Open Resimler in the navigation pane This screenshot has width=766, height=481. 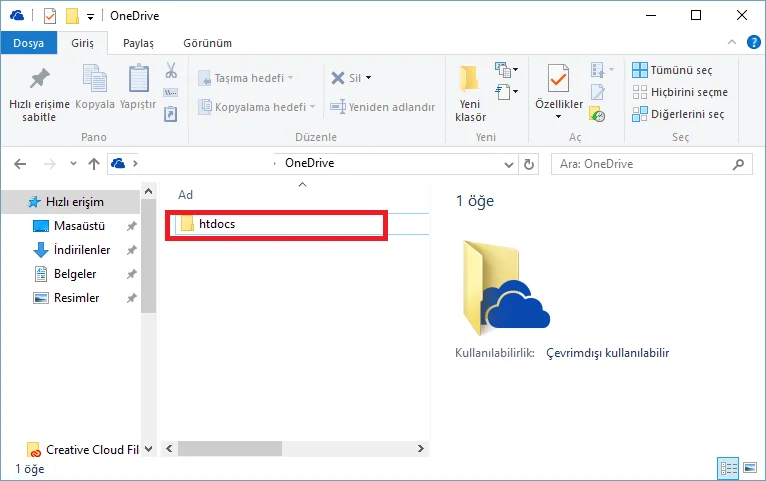click(x=76, y=298)
